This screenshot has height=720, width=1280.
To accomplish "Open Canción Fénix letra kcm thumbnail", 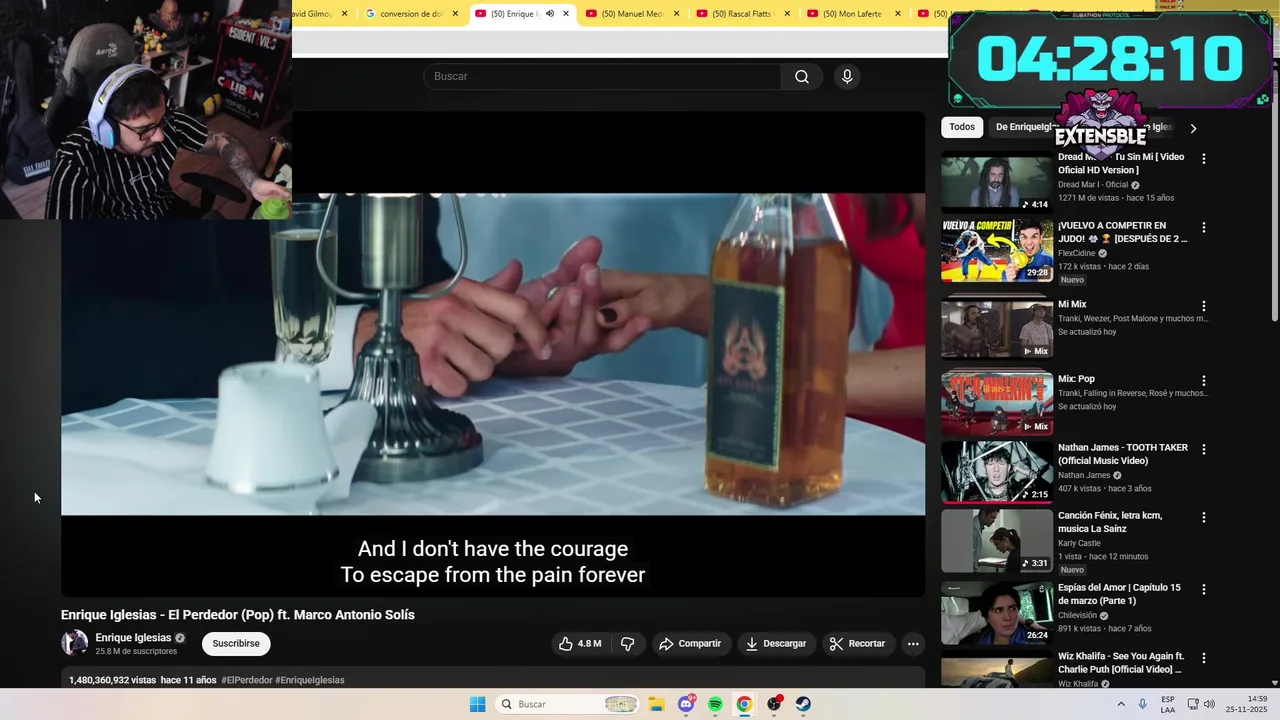I will pos(997,540).
